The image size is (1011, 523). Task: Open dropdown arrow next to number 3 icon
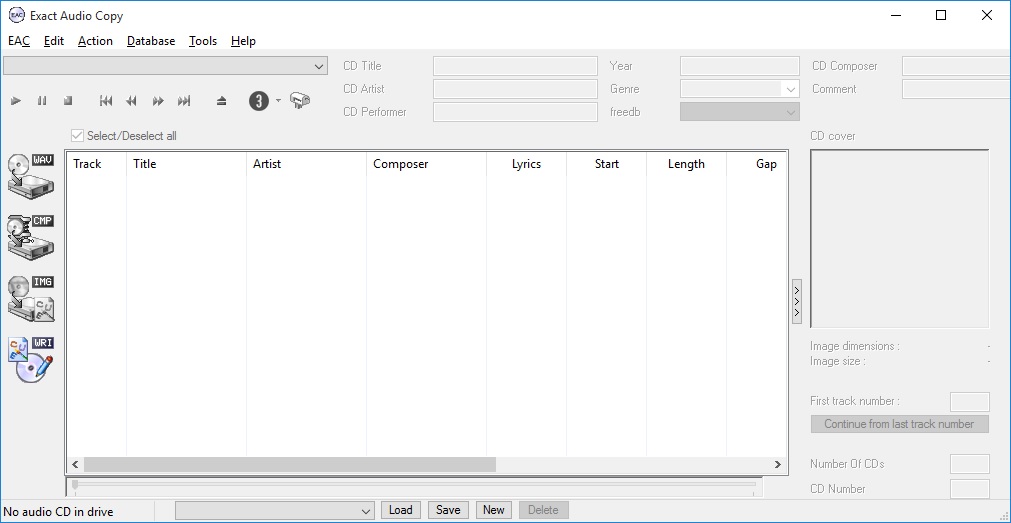coord(278,100)
